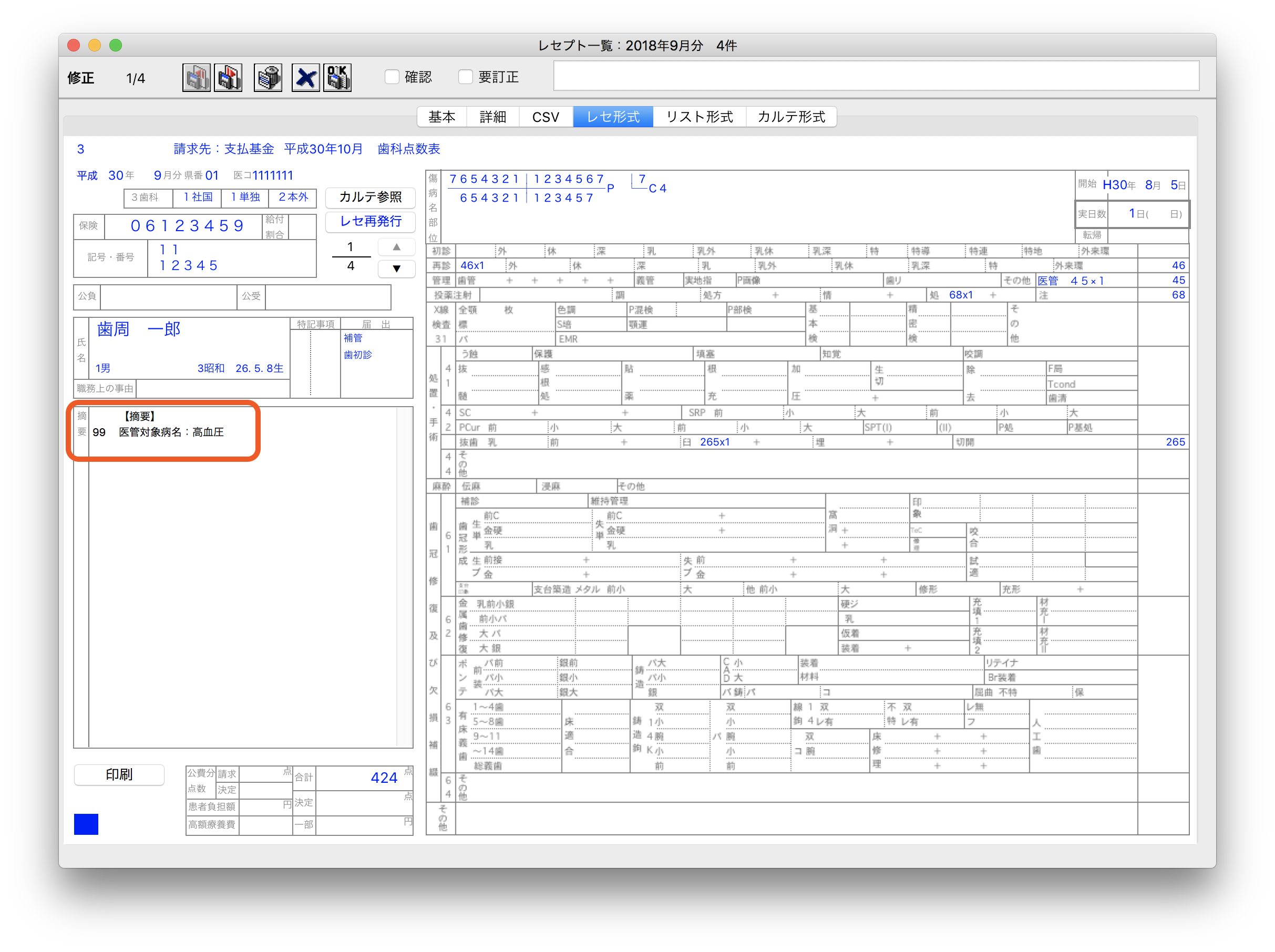Screen dimensions: 1275x952
Task: Click the empty text field in toolbar
Action: pyautogui.click(x=876, y=76)
